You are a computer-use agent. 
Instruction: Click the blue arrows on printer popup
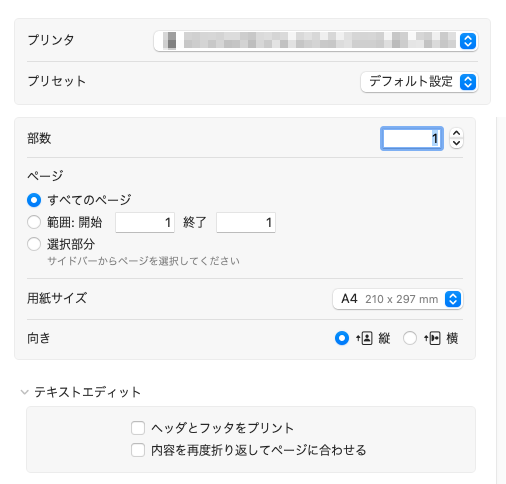coord(468,41)
